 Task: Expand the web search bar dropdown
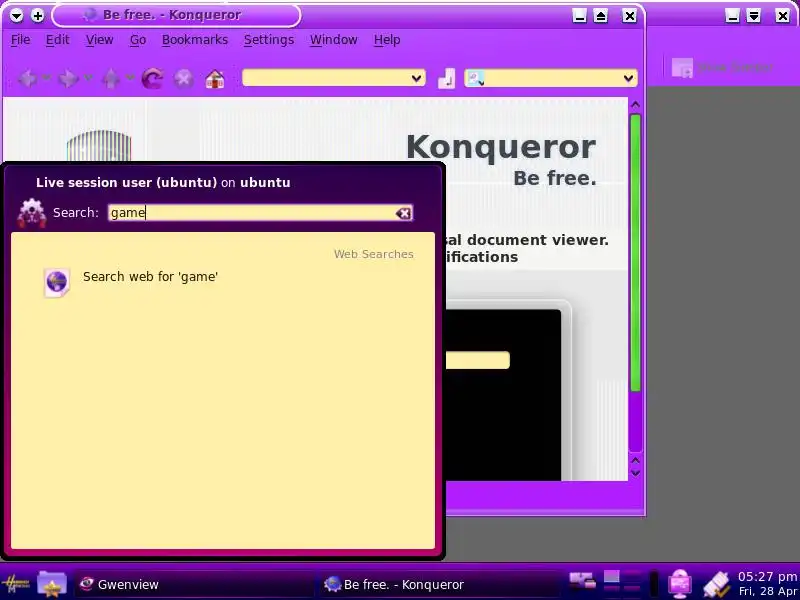coord(628,78)
